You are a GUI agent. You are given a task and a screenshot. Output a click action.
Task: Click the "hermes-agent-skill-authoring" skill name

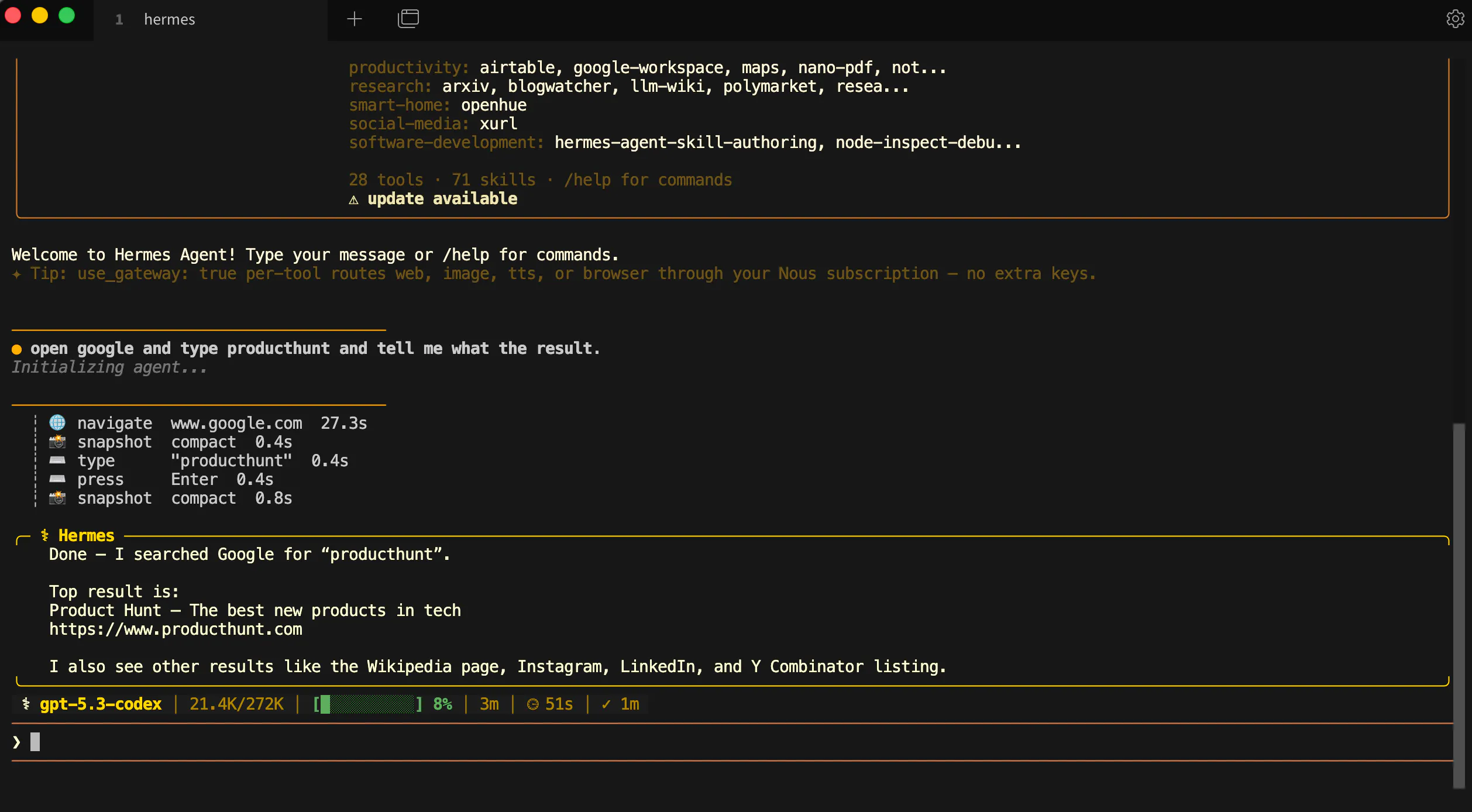pyautogui.click(x=686, y=142)
